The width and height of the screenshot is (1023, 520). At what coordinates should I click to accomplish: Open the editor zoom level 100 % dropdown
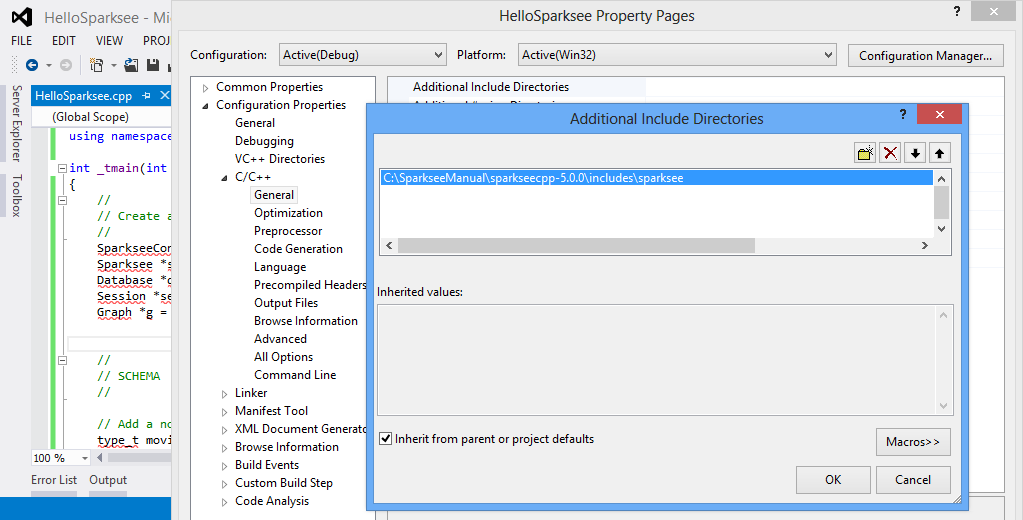(x=84, y=458)
